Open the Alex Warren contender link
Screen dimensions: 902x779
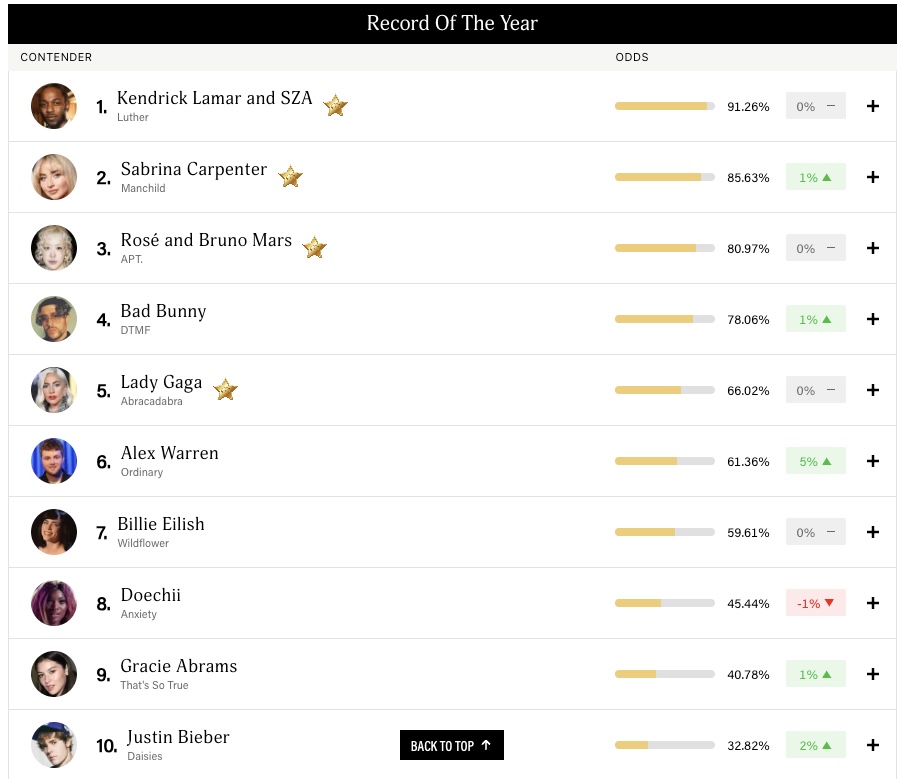coord(169,453)
